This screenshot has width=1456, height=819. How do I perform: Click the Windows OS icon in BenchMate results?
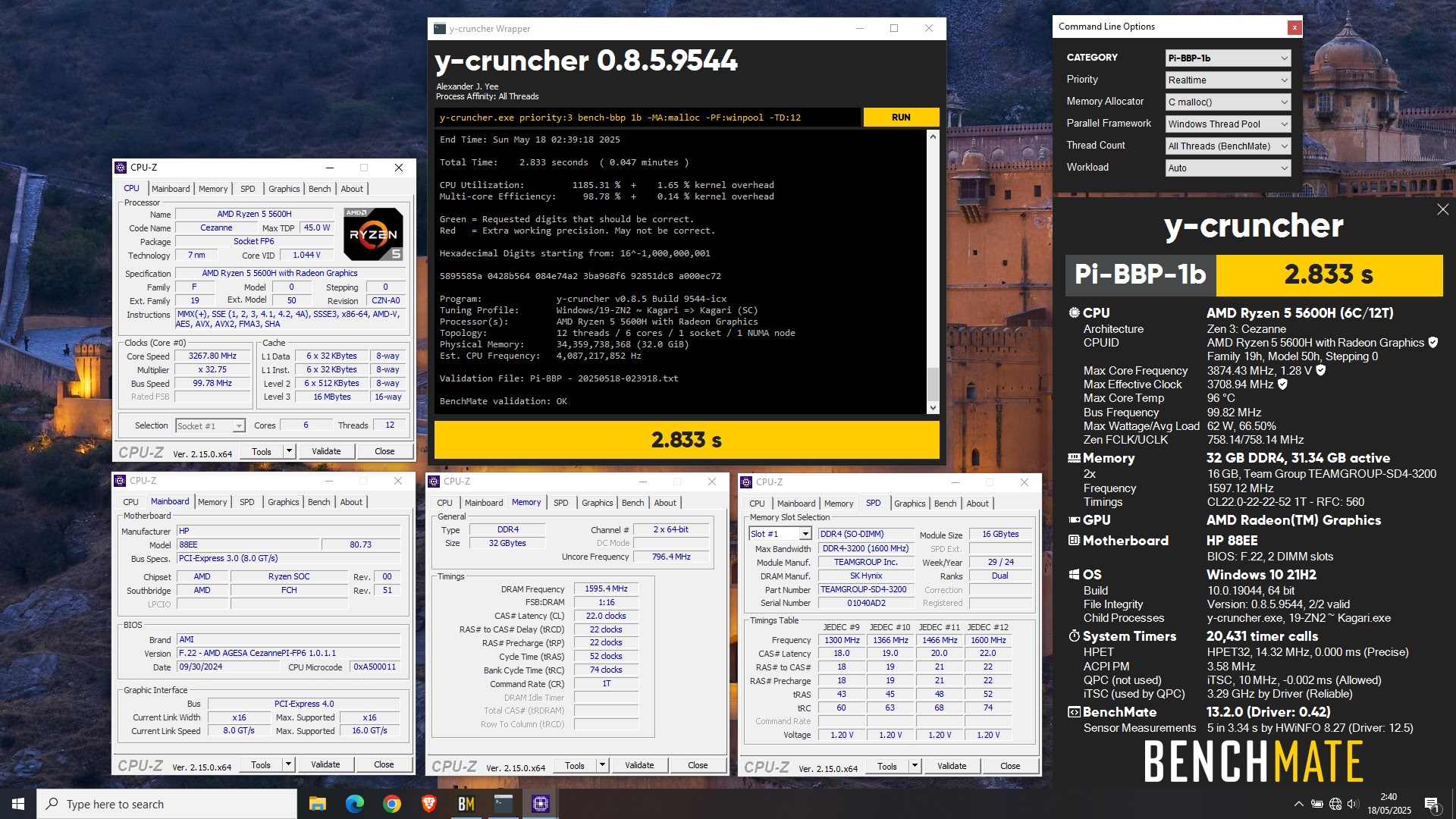pyautogui.click(x=1074, y=575)
